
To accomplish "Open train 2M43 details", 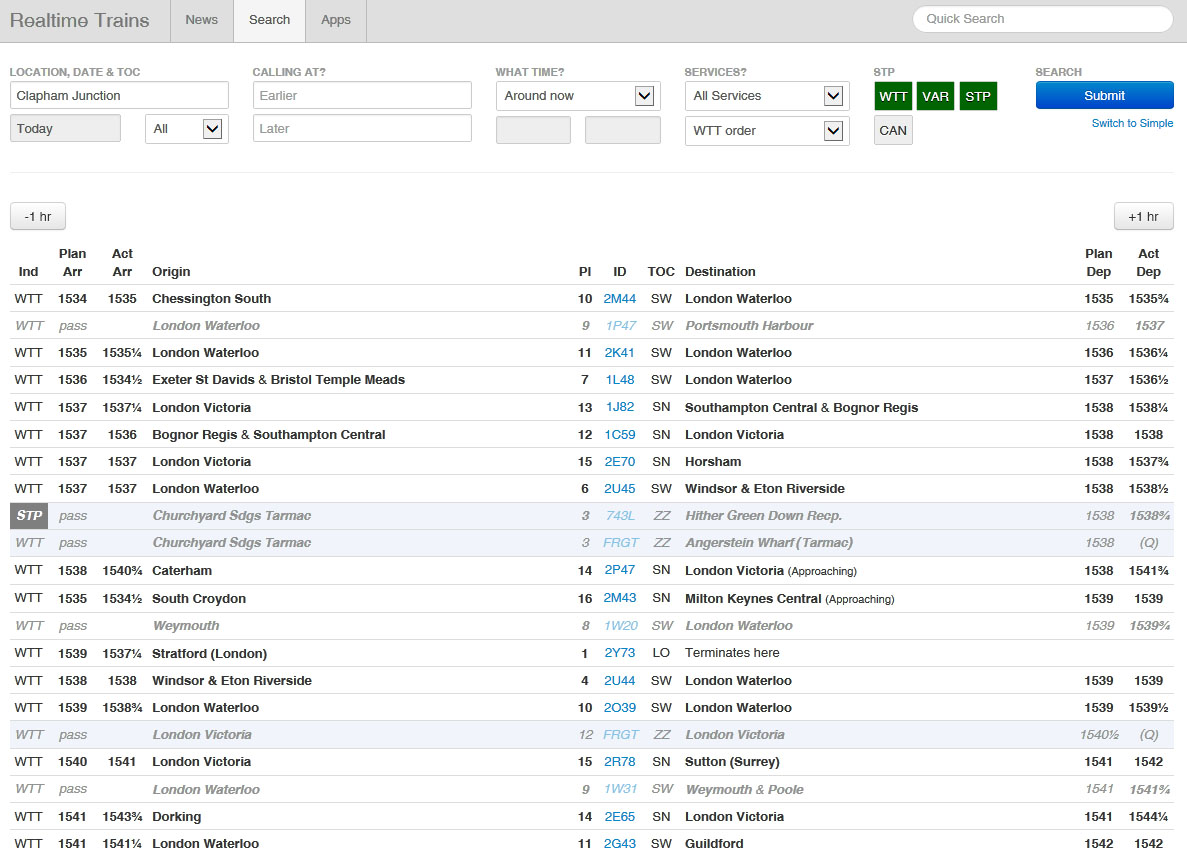I will 620,598.
